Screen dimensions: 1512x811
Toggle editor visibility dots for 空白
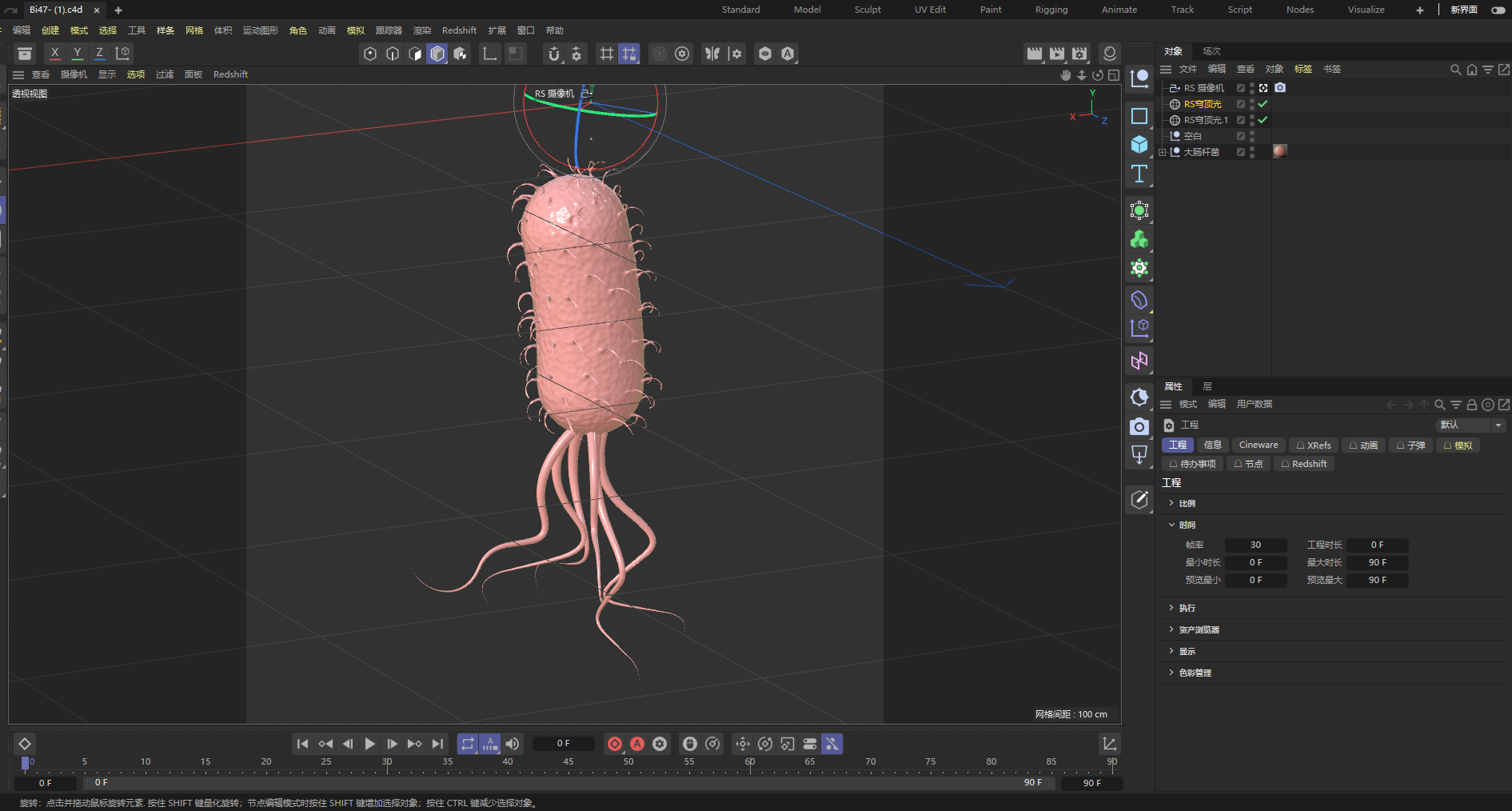1252,136
